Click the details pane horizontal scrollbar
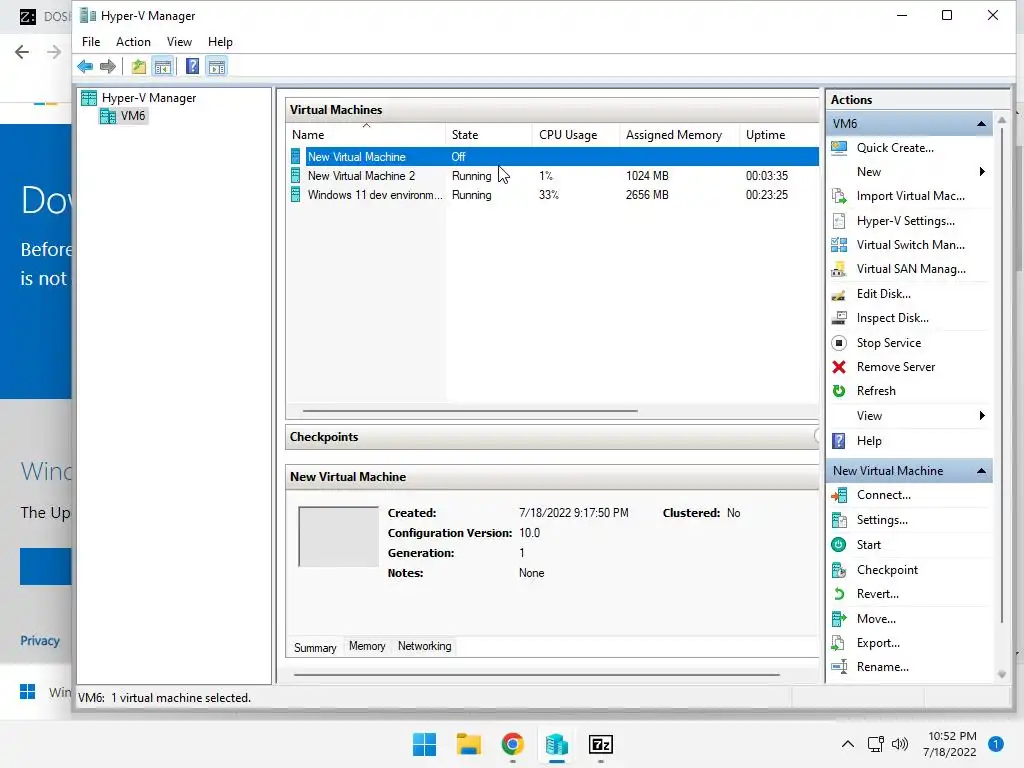This screenshot has height=768, width=1024. [x=536, y=674]
